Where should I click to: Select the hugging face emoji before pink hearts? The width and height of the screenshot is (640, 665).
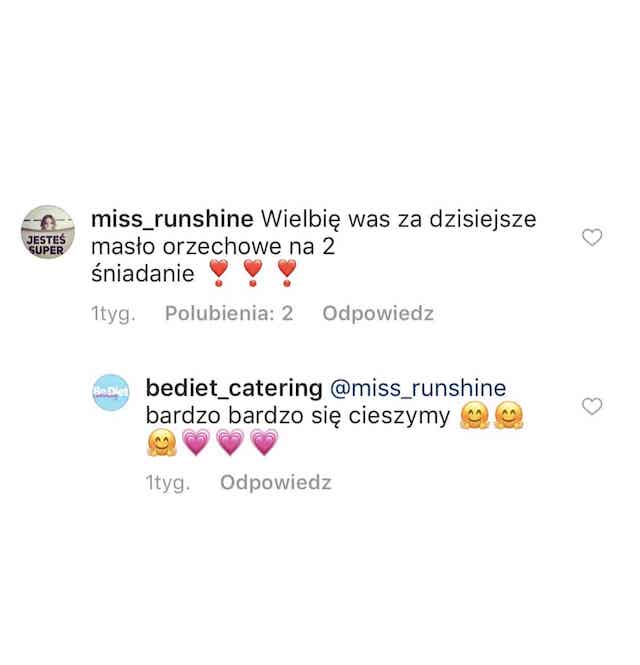click(x=162, y=442)
